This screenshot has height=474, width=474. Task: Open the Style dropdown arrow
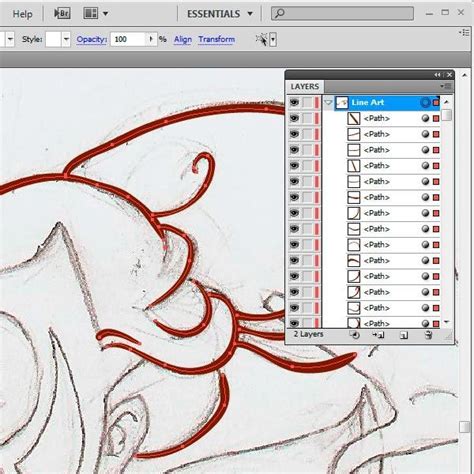[x=66, y=39]
